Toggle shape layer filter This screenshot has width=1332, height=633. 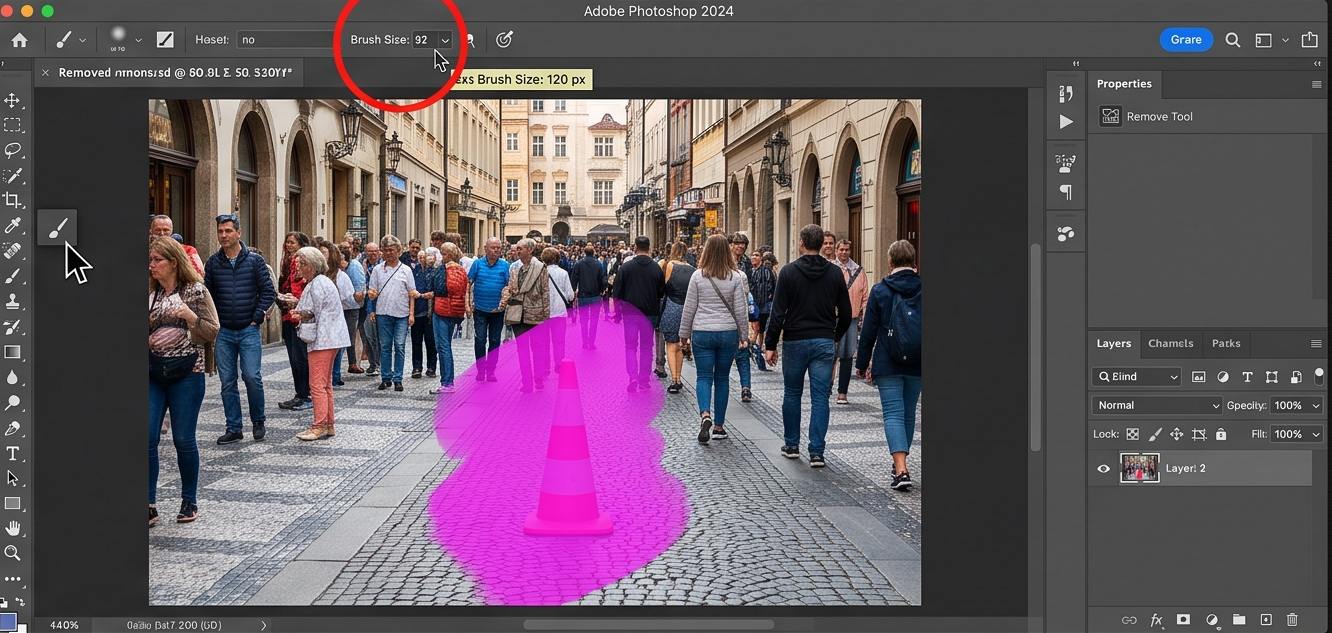pyautogui.click(x=1271, y=377)
